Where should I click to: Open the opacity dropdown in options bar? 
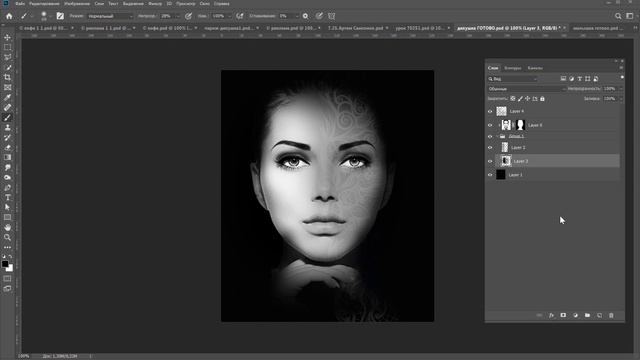[x=178, y=16]
